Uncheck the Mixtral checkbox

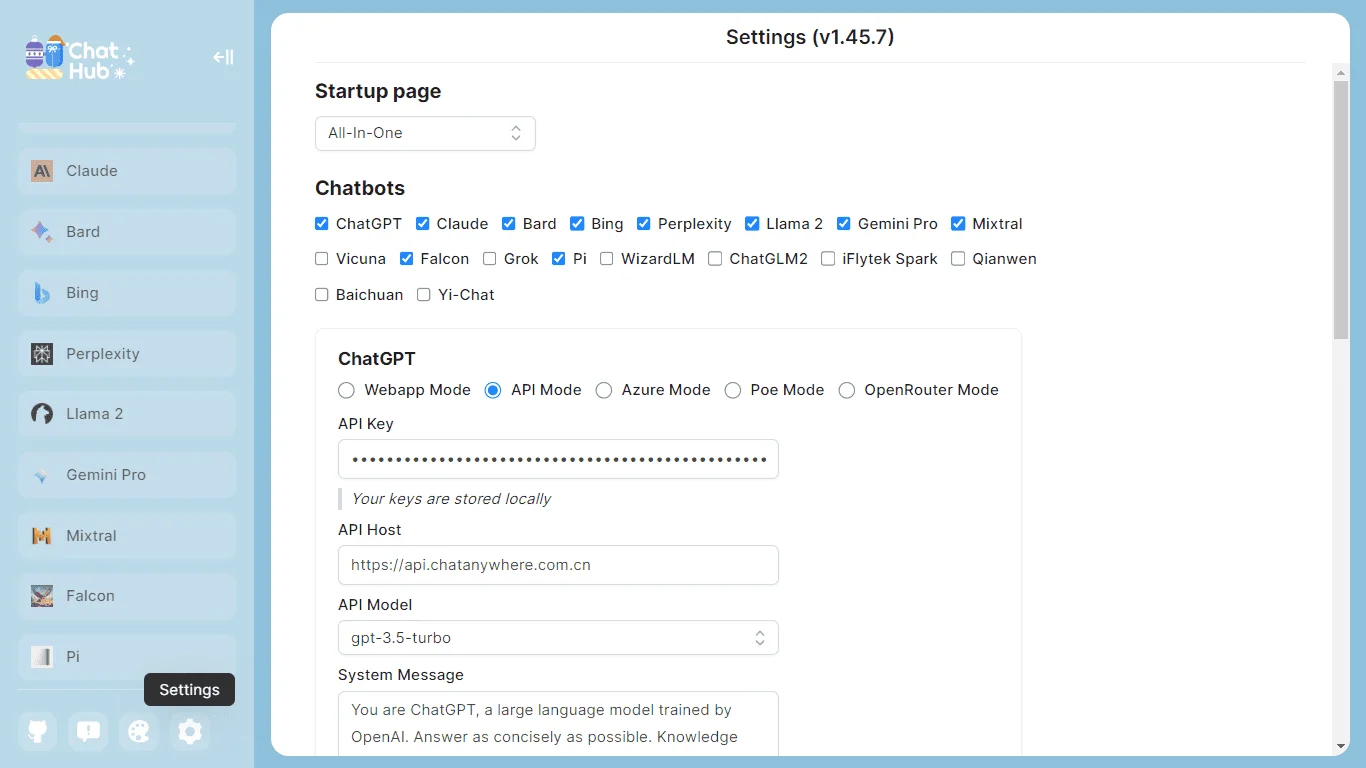coord(958,224)
